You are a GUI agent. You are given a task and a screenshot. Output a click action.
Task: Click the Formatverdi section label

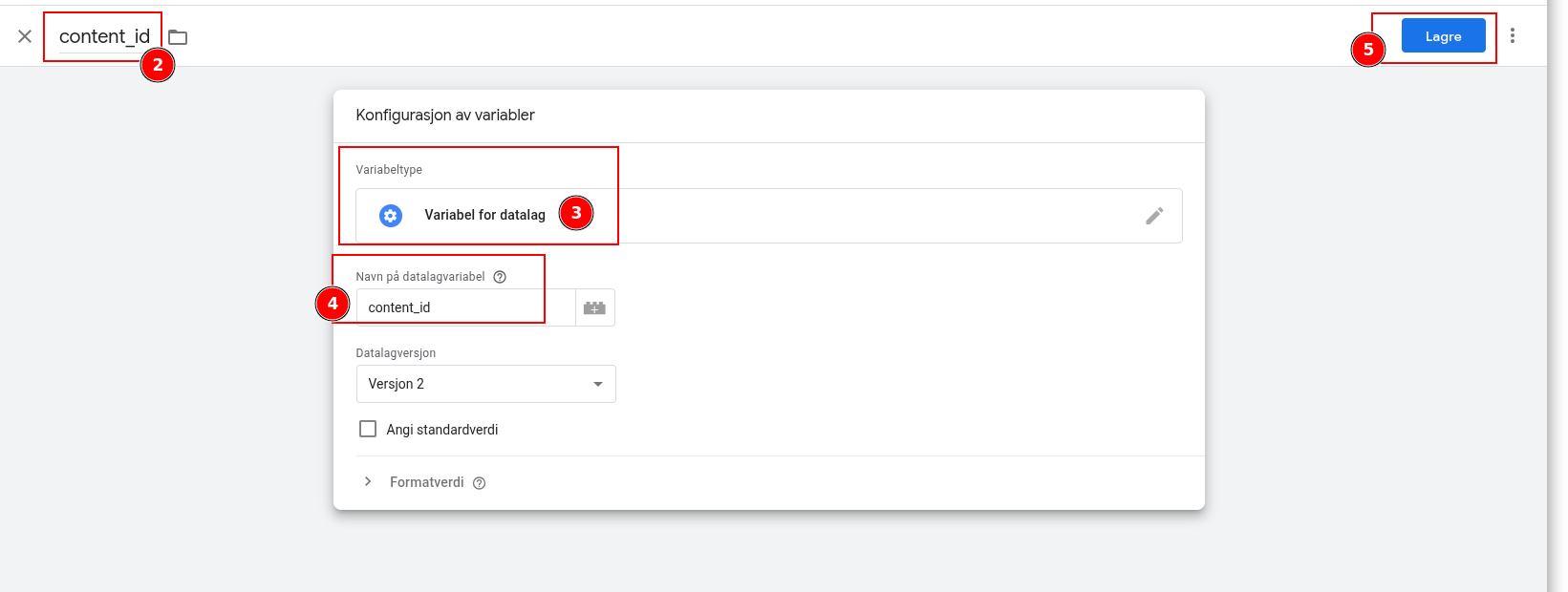[426, 482]
